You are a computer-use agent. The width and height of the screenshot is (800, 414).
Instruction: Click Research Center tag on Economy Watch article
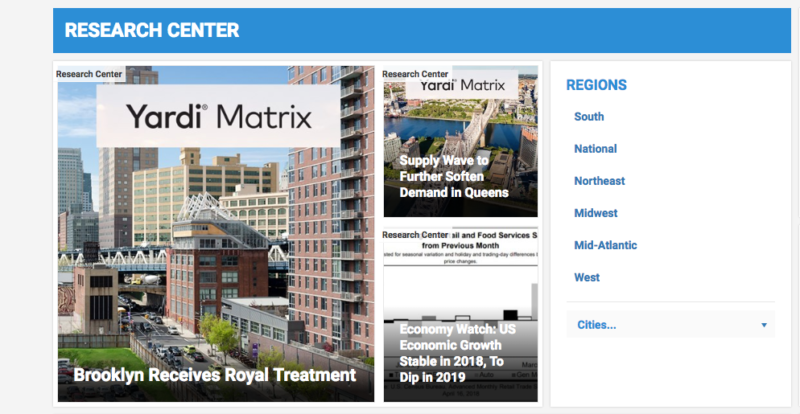coord(415,235)
